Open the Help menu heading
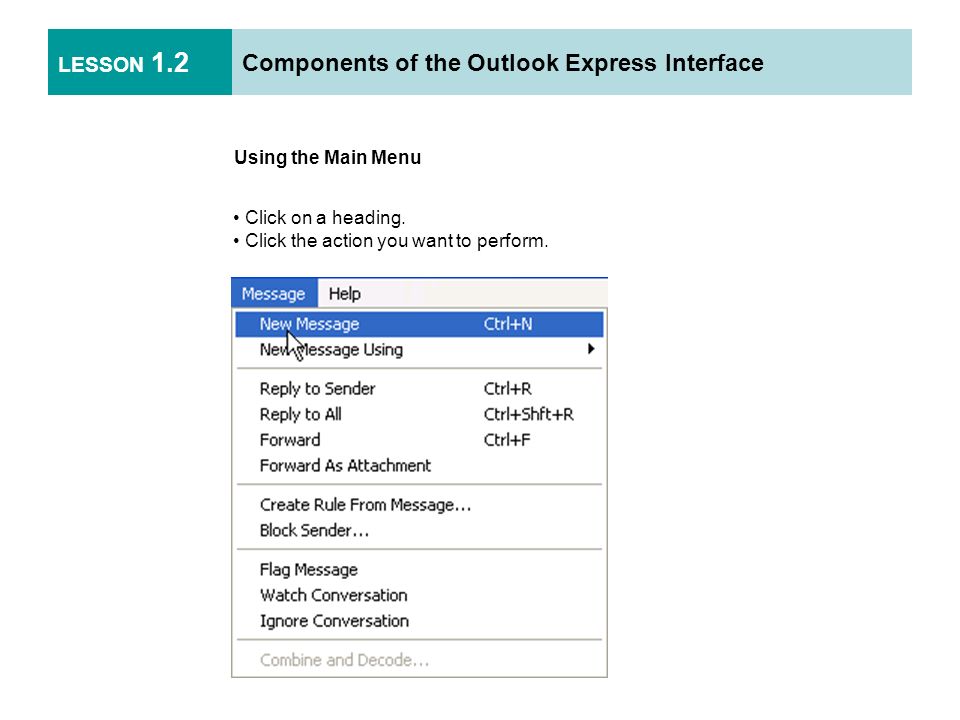This screenshot has height=720, width=960. (344, 293)
